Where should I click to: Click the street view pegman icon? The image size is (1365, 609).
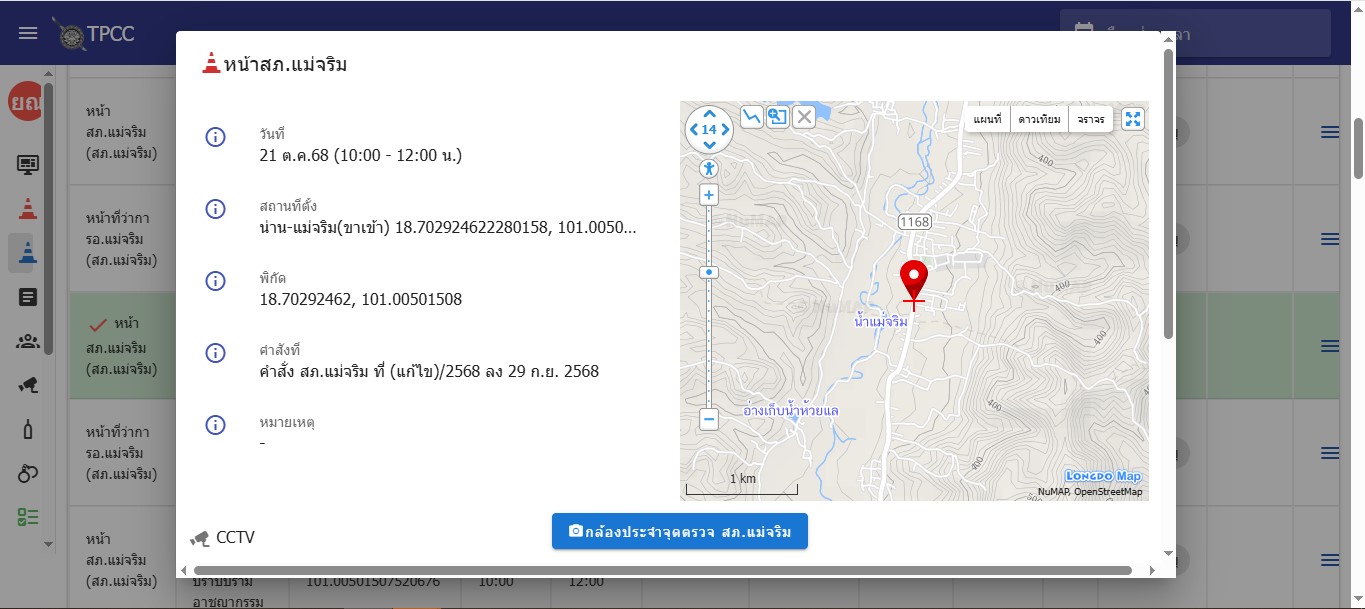click(x=709, y=168)
